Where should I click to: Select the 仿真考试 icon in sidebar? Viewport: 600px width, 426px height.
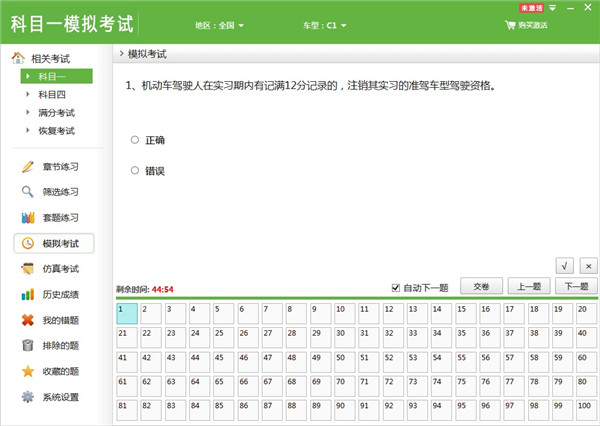tap(28, 269)
